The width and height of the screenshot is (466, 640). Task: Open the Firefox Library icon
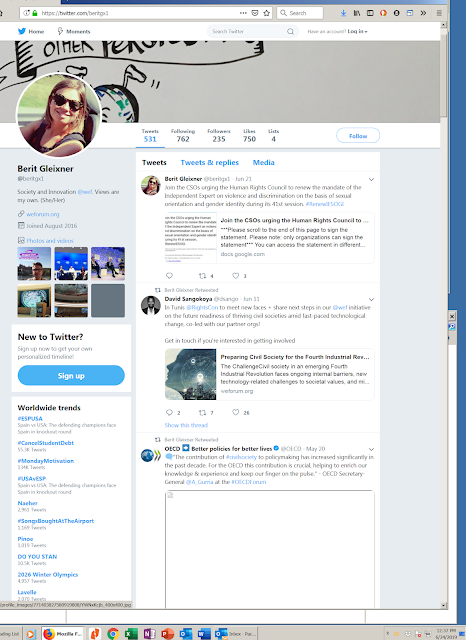357,13
